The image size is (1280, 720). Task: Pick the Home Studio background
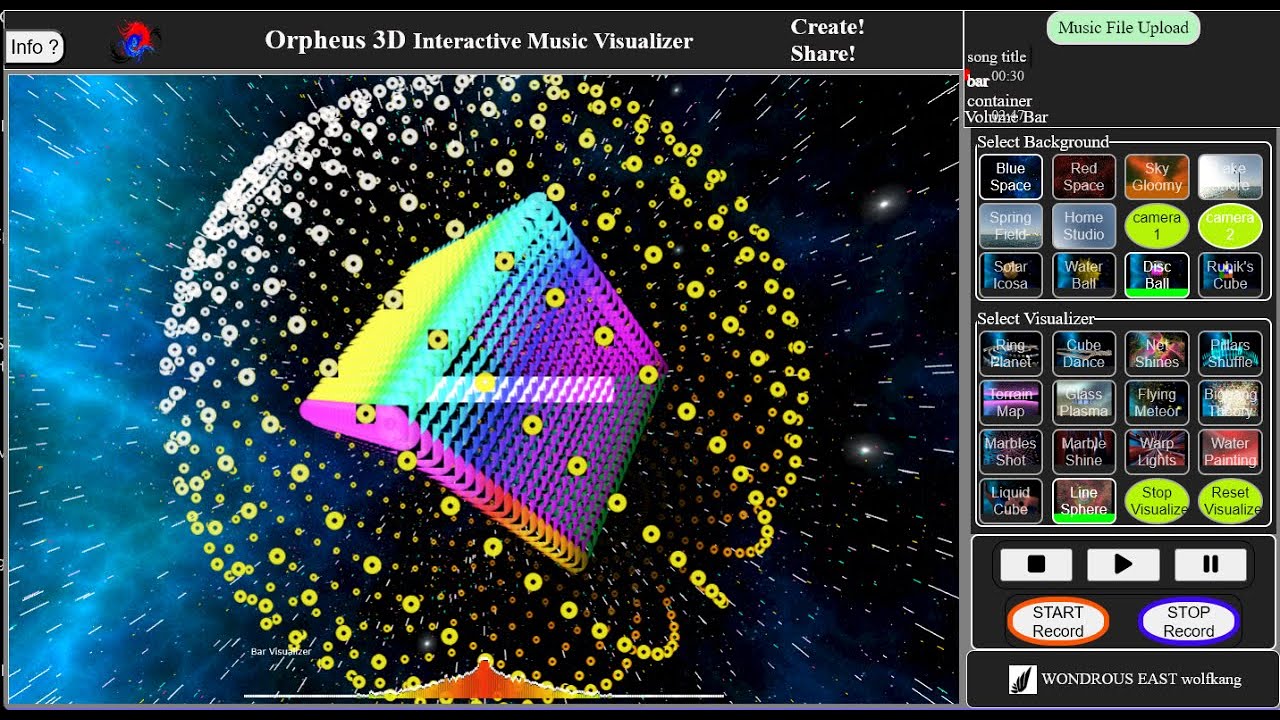1083,226
